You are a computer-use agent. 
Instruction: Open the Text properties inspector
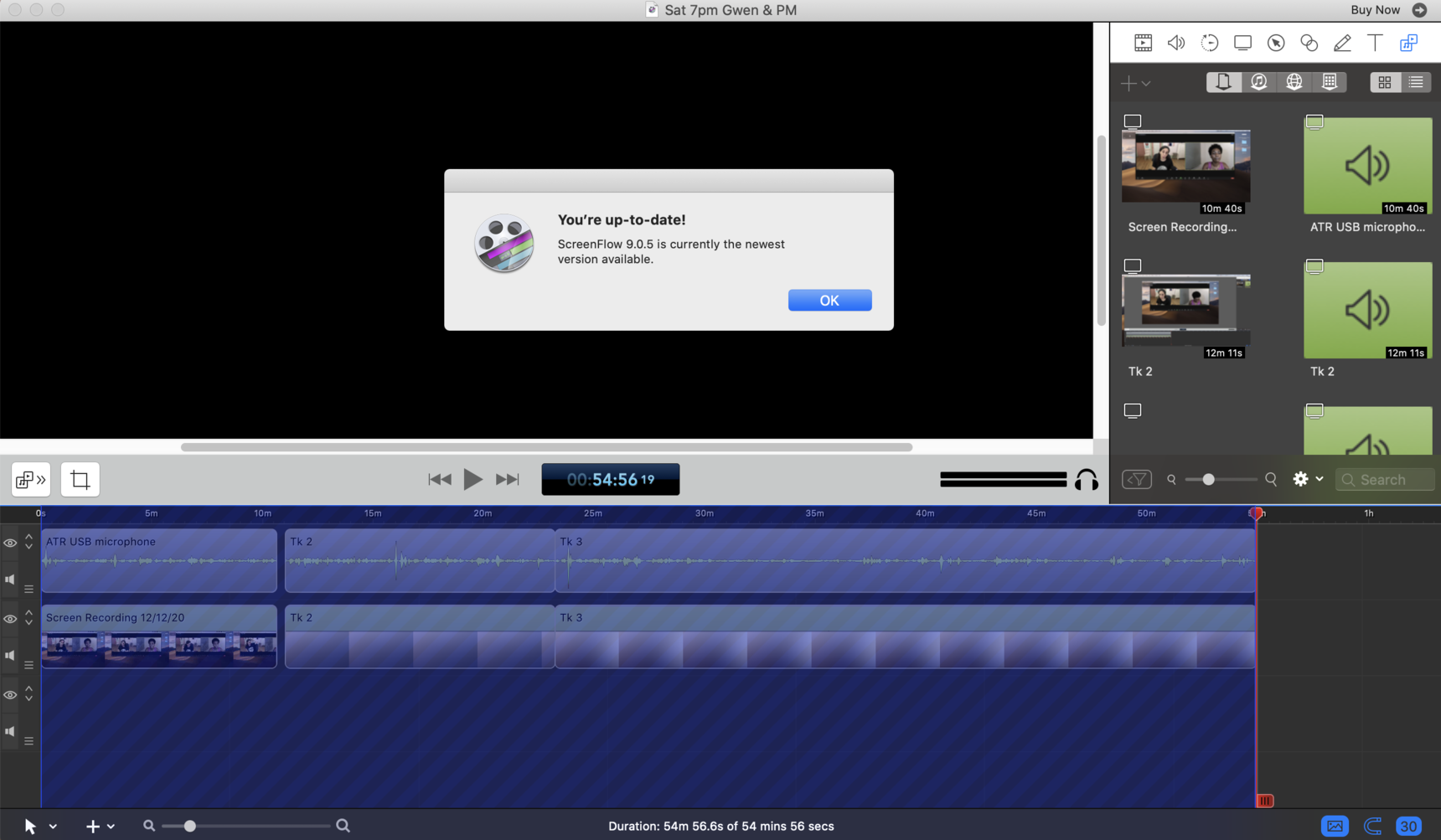point(1375,43)
